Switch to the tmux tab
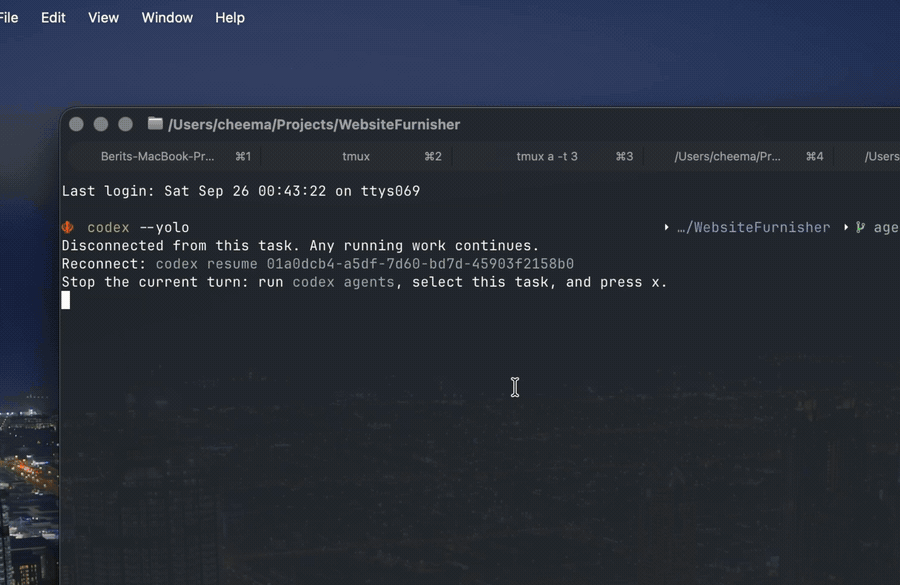Image resolution: width=900 pixels, height=585 pixels. tap(356, 156)
